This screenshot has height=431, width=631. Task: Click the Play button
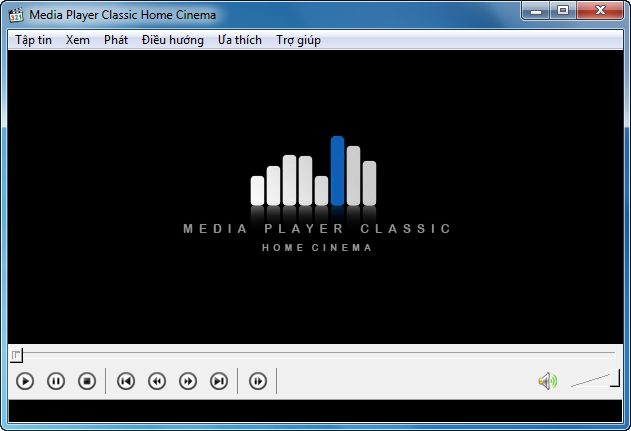click(x=26, y=381)
